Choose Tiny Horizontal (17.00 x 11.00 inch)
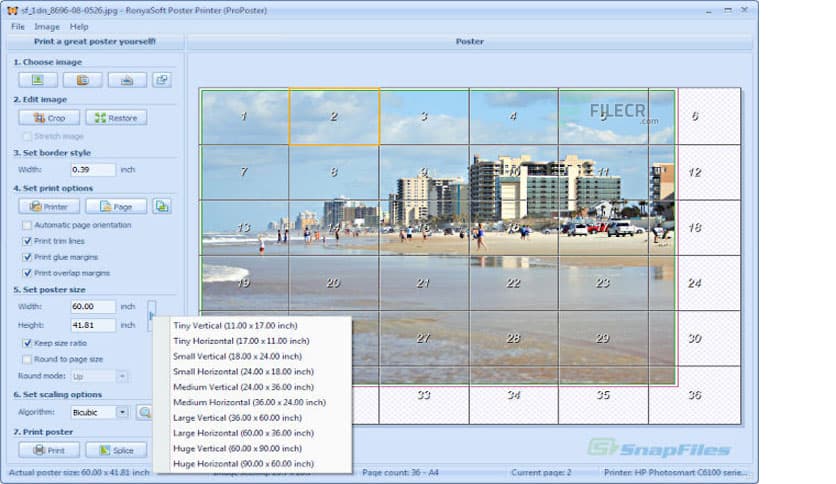Viewport: 836px width, 484px height. (x=253, y=341)
